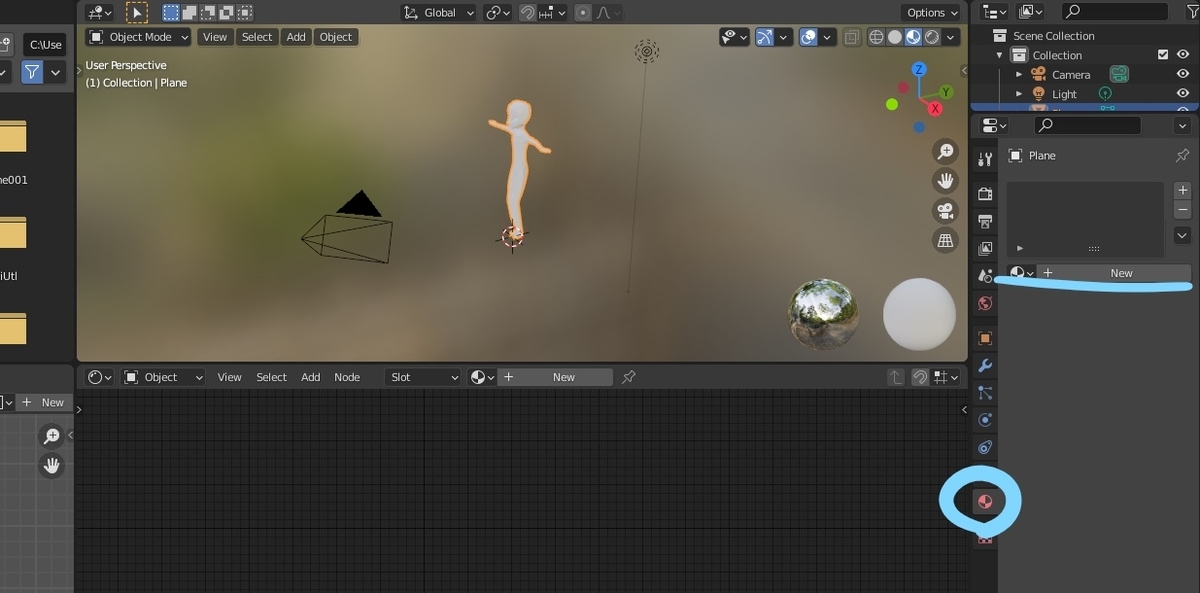Open Scene properties tab
The width and height of the screenshot is (1200, 593).
[985, 275]
